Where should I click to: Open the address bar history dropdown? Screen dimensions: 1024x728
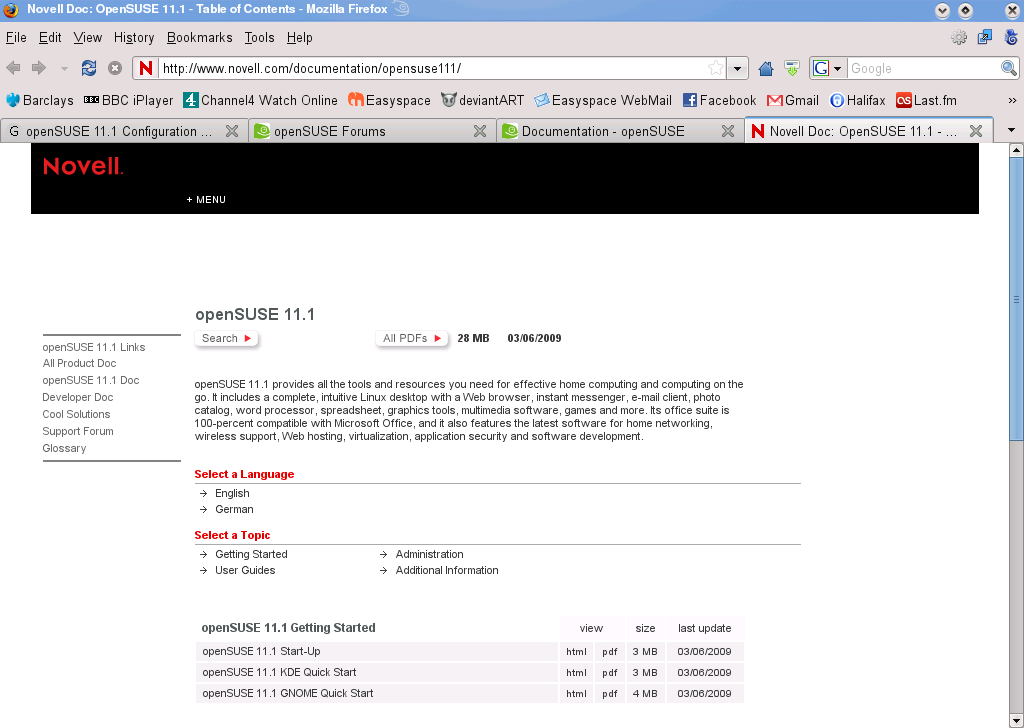tap(737, 68)
